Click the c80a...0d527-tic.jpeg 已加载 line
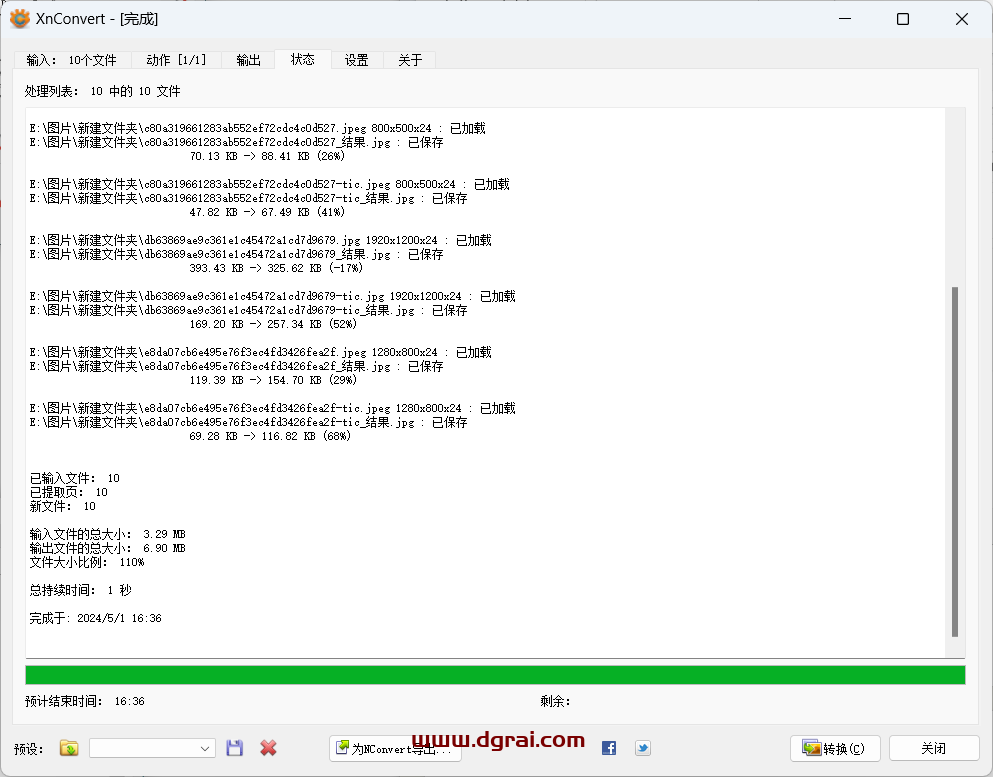993x777 pixels. [269, 184]
